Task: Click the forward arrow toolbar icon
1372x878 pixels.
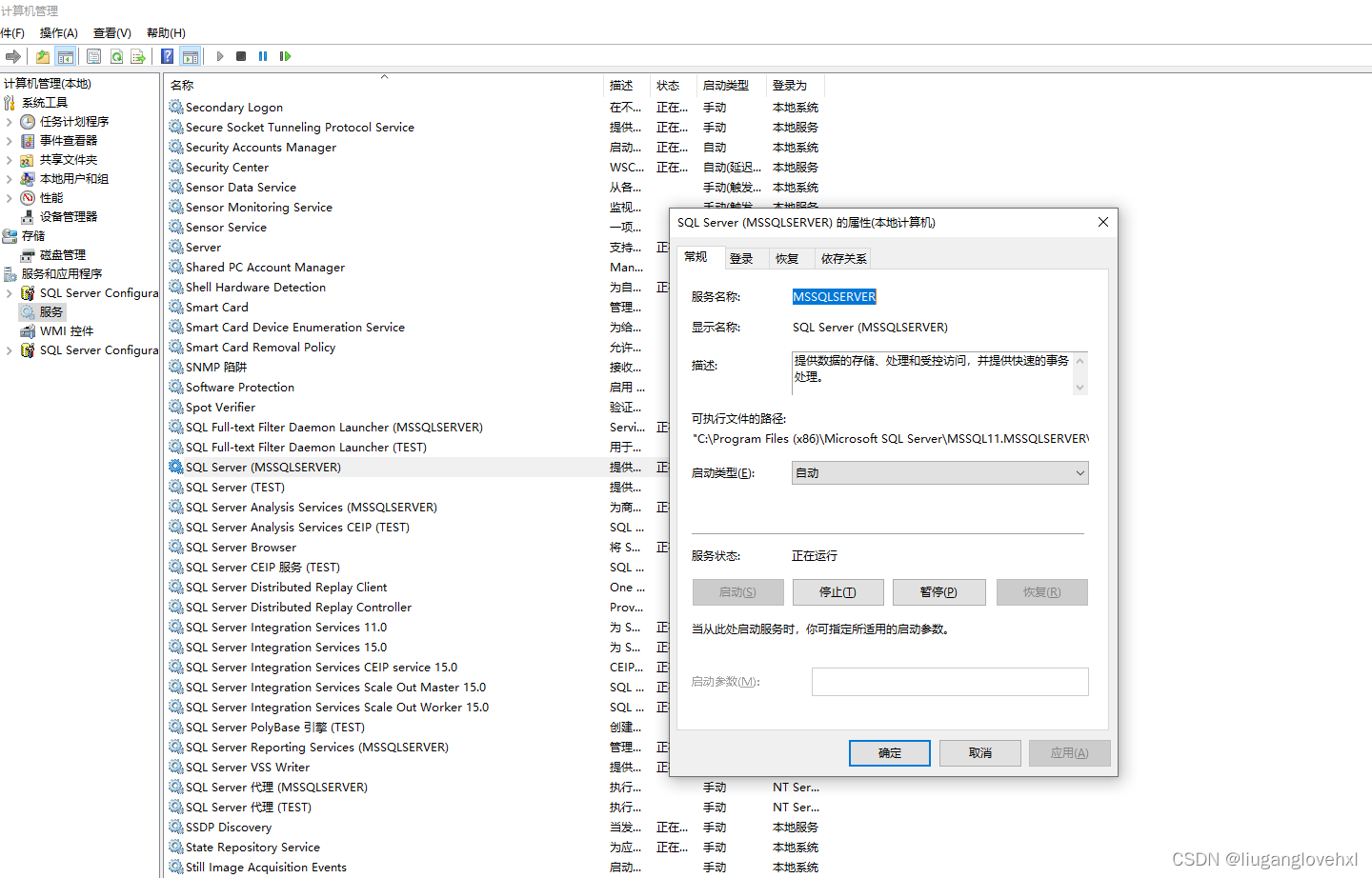Action: (x=13, y=56)
